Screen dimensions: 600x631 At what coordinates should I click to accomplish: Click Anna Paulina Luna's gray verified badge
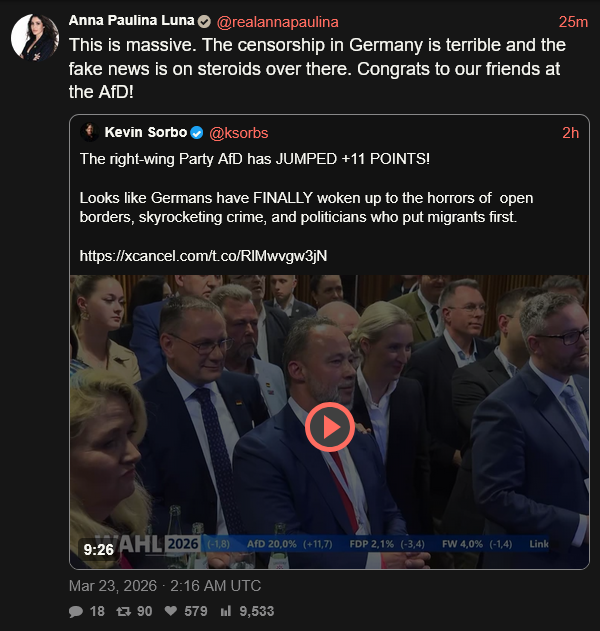pos(204,22)
